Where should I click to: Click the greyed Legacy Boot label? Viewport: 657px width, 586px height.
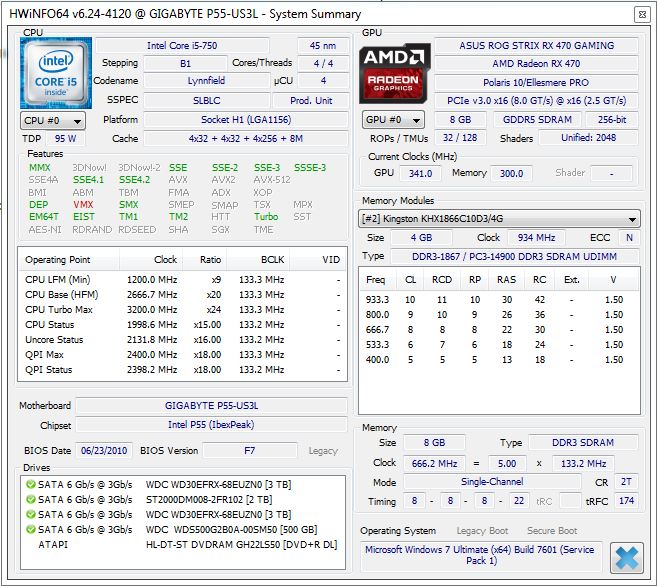coord(482,531)
